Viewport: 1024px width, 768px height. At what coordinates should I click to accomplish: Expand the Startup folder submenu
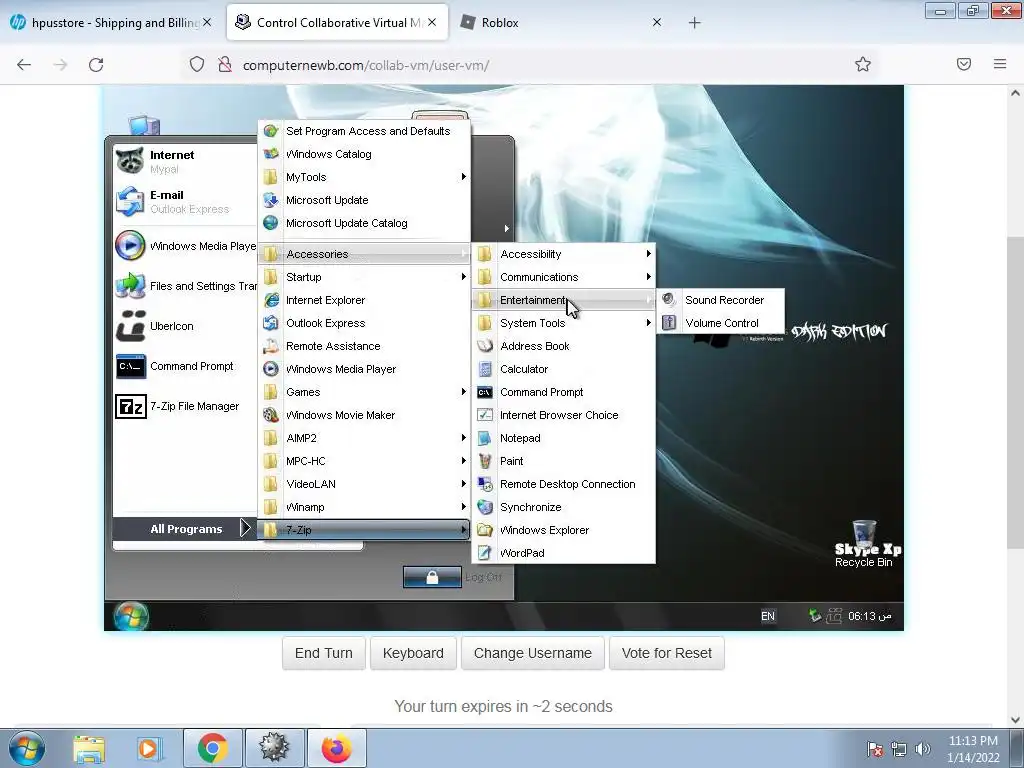coord(364,277)
